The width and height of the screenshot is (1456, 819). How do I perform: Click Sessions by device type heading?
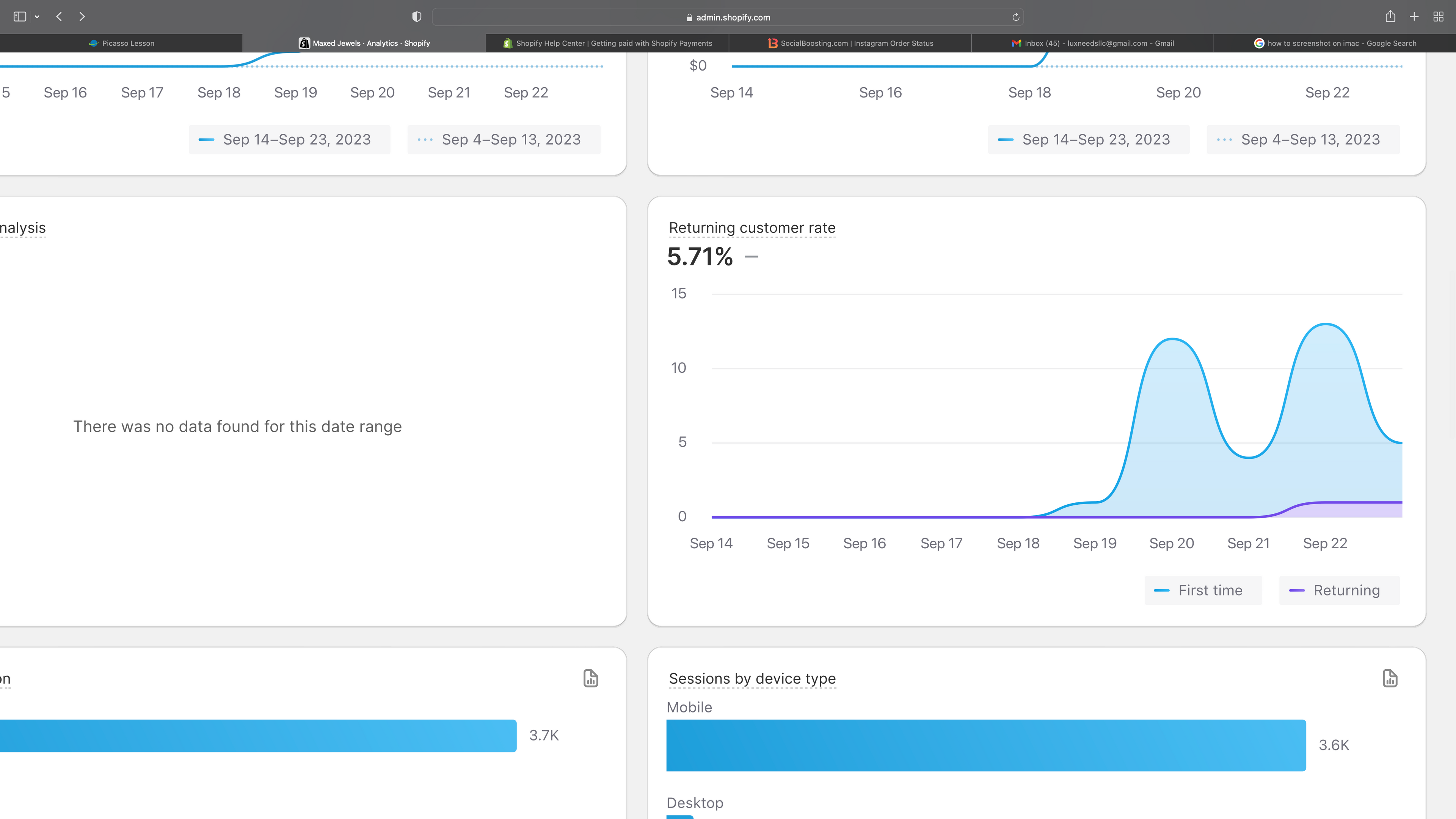click(752, 678)
